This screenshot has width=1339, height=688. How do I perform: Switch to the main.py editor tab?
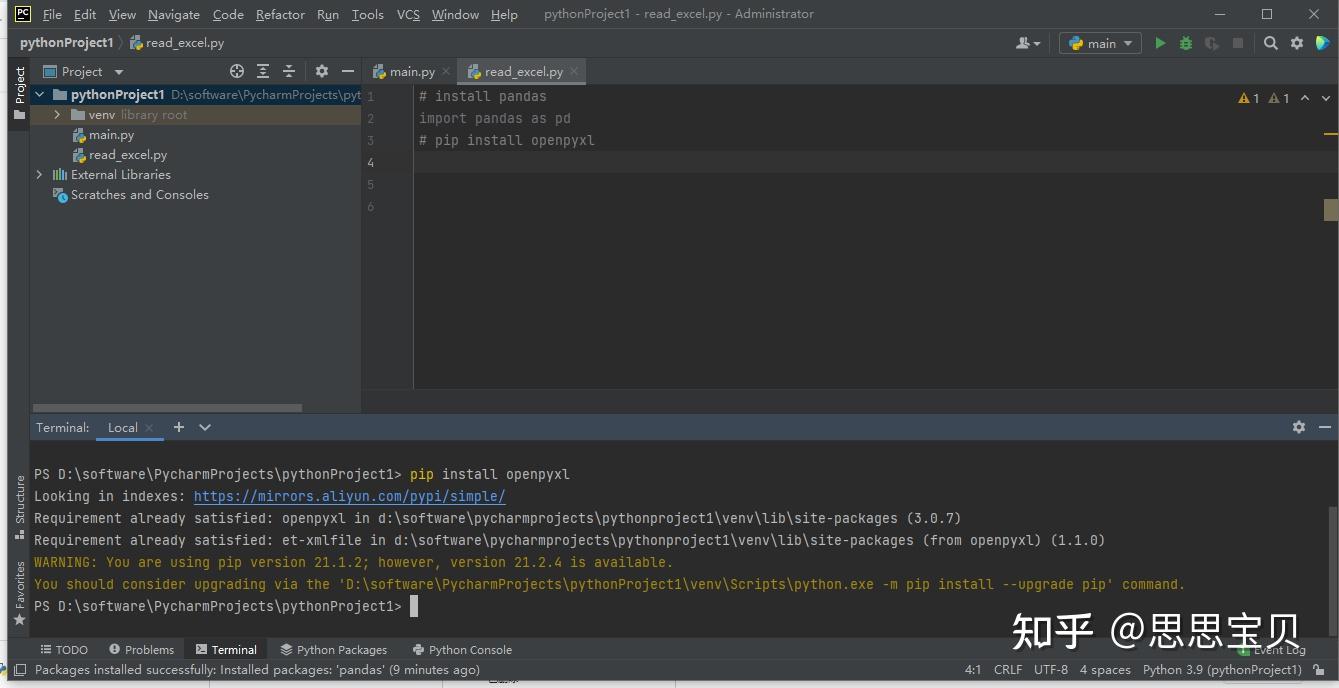pyautogui.click(x=410, y=72)
